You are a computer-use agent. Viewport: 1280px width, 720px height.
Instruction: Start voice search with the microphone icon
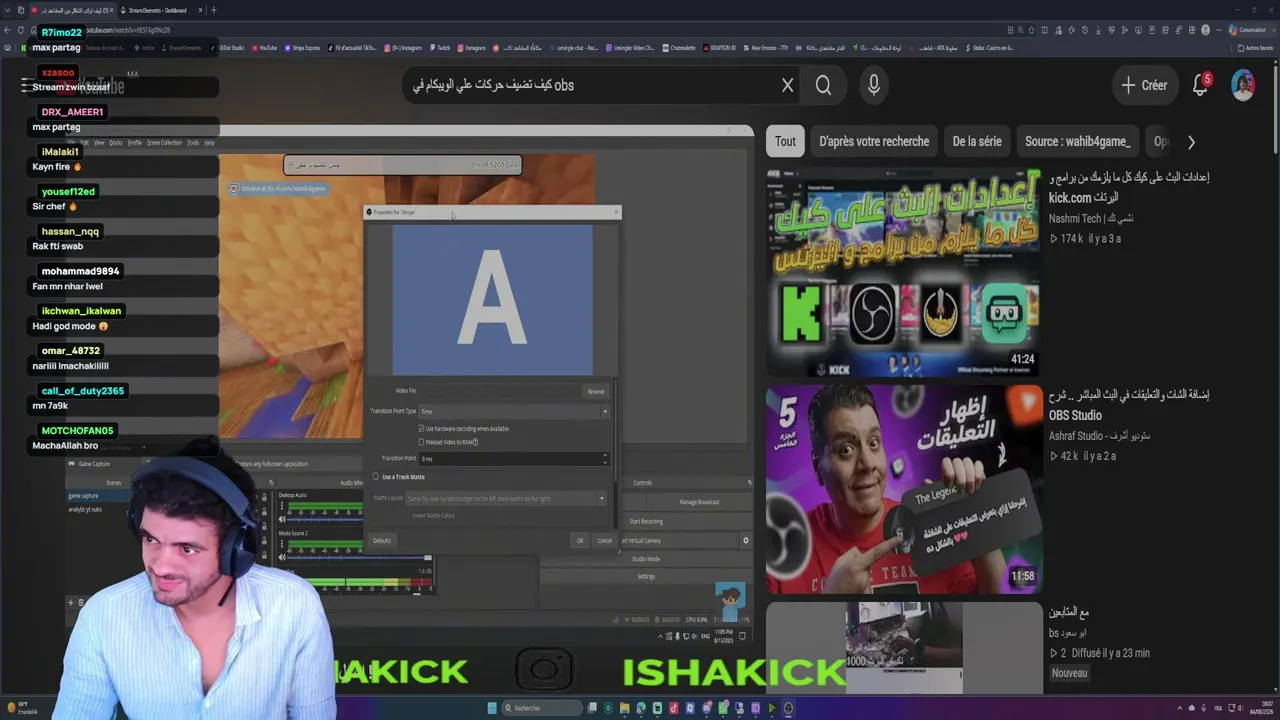pyautogui.click(x=874, y=85)
